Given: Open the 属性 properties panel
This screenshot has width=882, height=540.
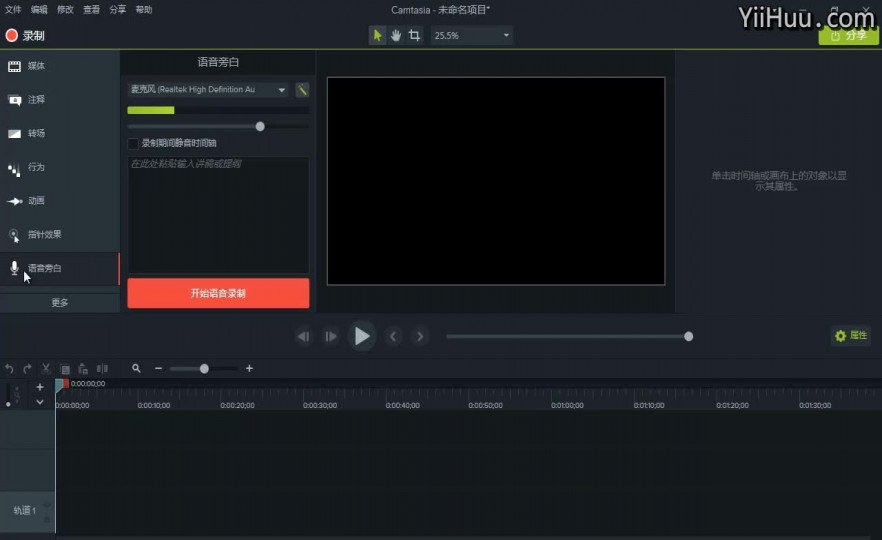Looking at the screenshot, I should pyautogui.click(x=851, y=336).
